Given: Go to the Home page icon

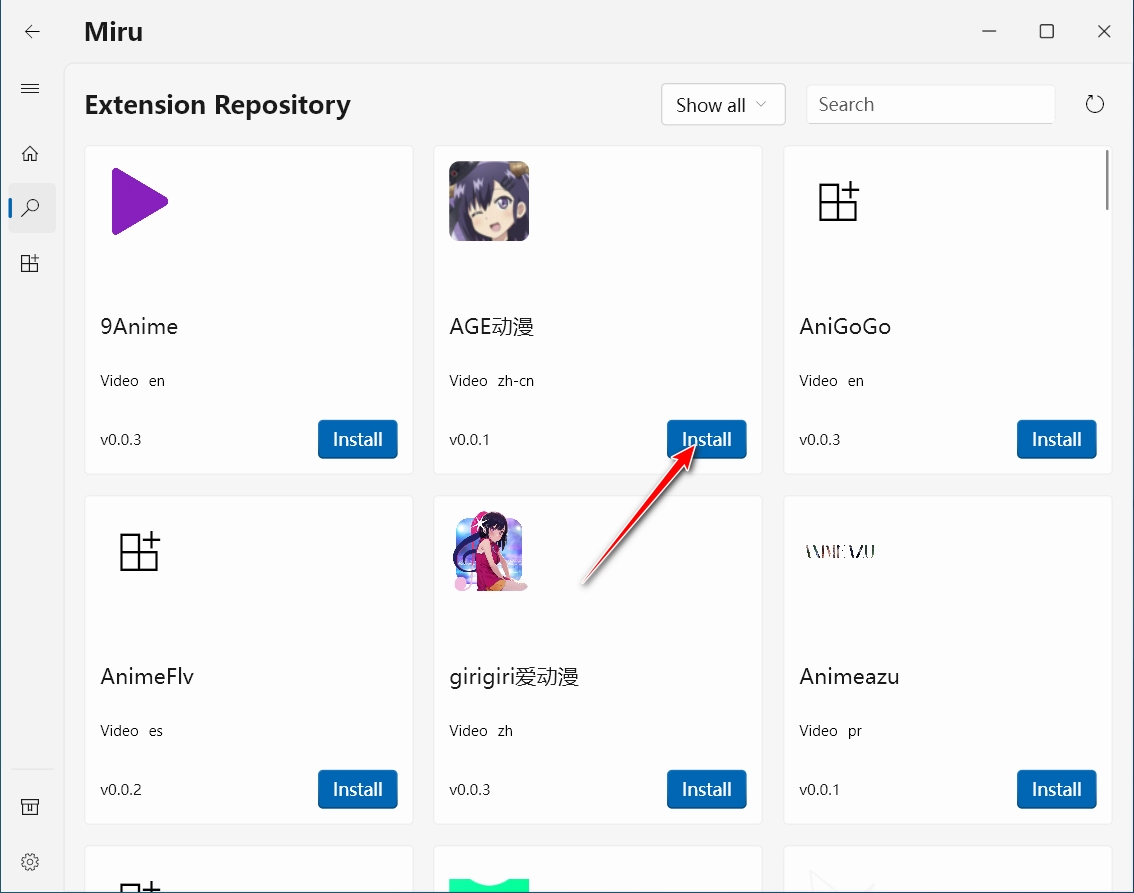Looking at the screenshot, I should click(x=30, y=153).
